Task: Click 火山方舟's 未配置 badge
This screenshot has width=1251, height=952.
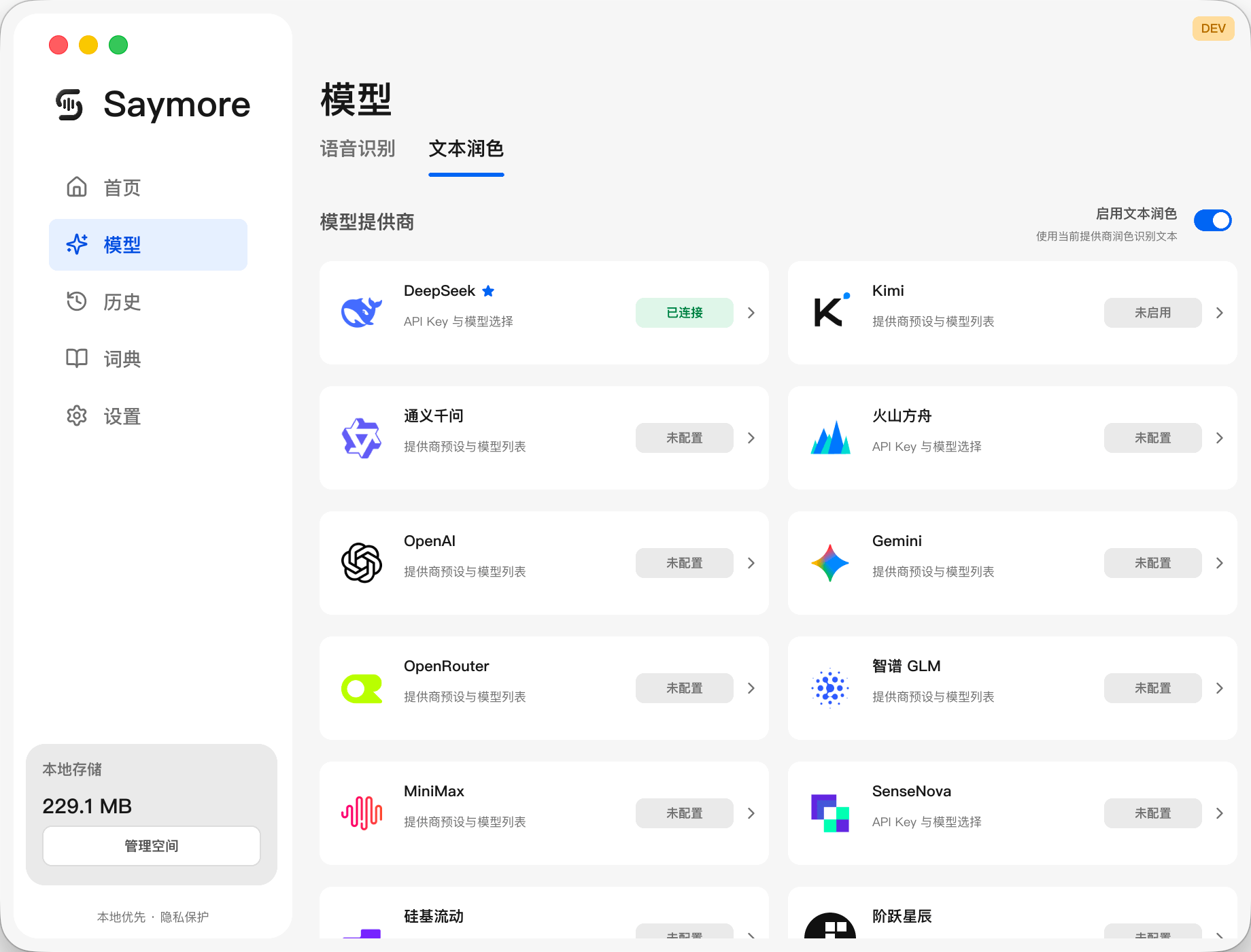Action: coord(1153,438)
